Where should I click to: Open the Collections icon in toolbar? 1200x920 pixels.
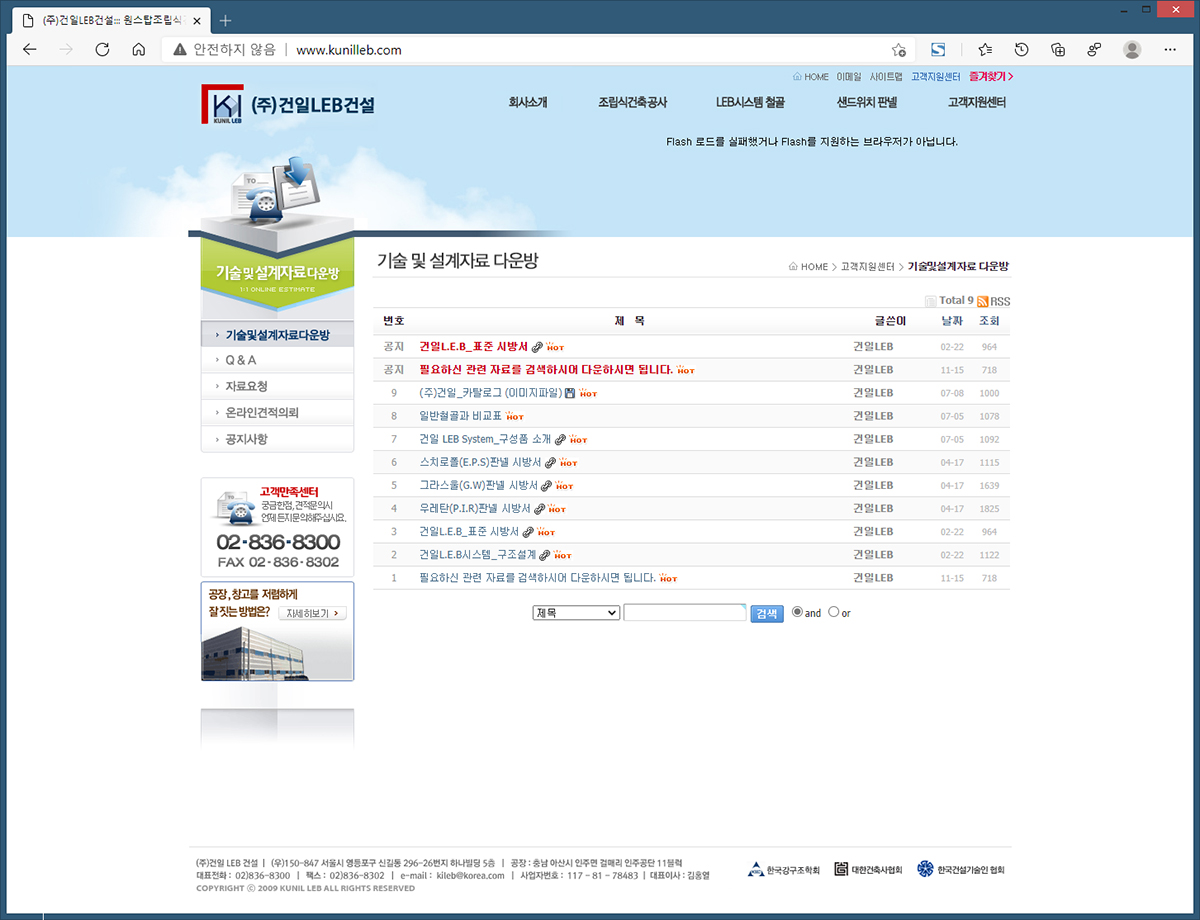tap(1058, 50)
